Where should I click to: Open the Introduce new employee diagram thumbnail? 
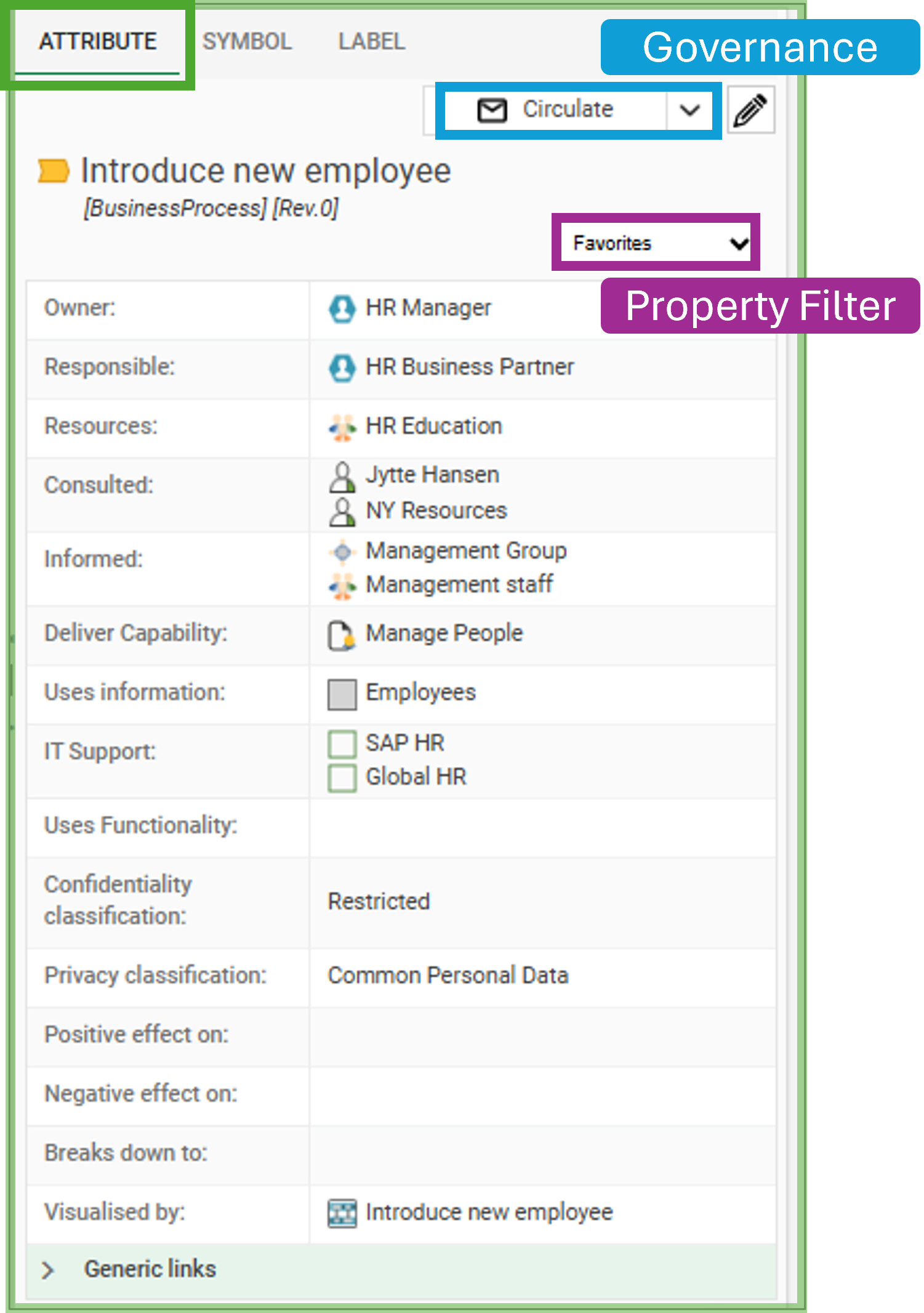tap(343, 1211)
